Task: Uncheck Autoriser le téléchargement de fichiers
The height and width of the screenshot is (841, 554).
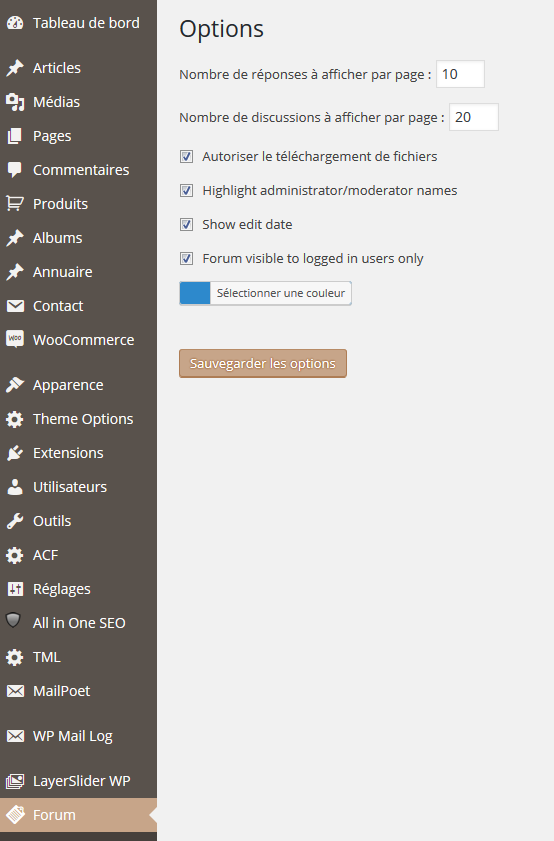Action: [186, 157]
